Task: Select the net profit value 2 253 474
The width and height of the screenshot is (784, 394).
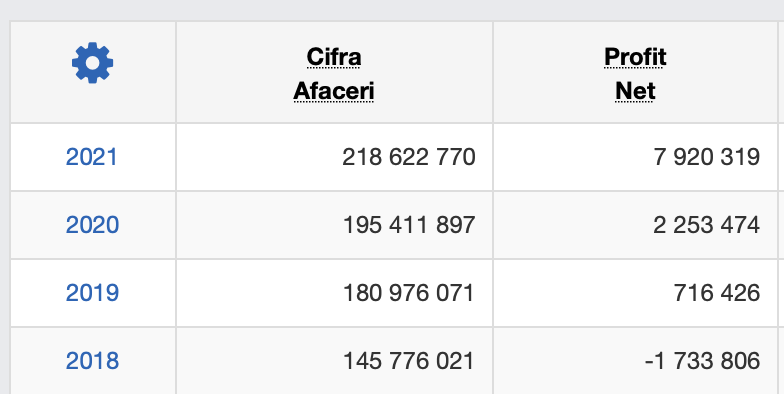Action: pyautogui.click(x=706, y=225)
